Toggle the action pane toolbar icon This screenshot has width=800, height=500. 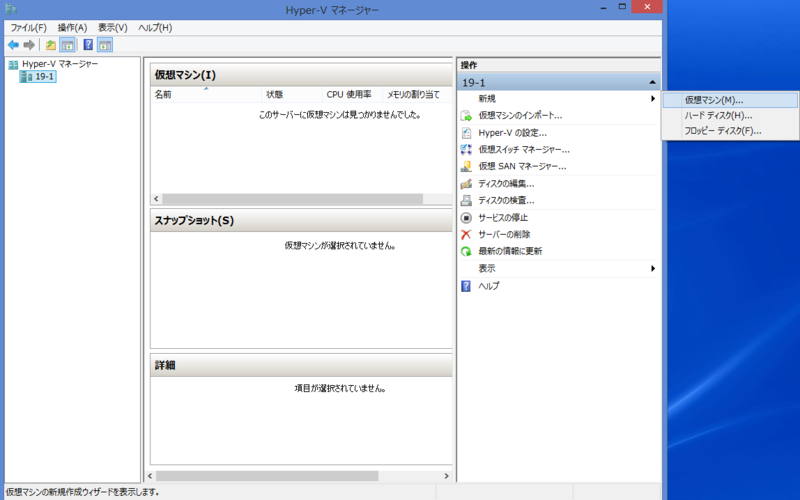coord(105,45)
